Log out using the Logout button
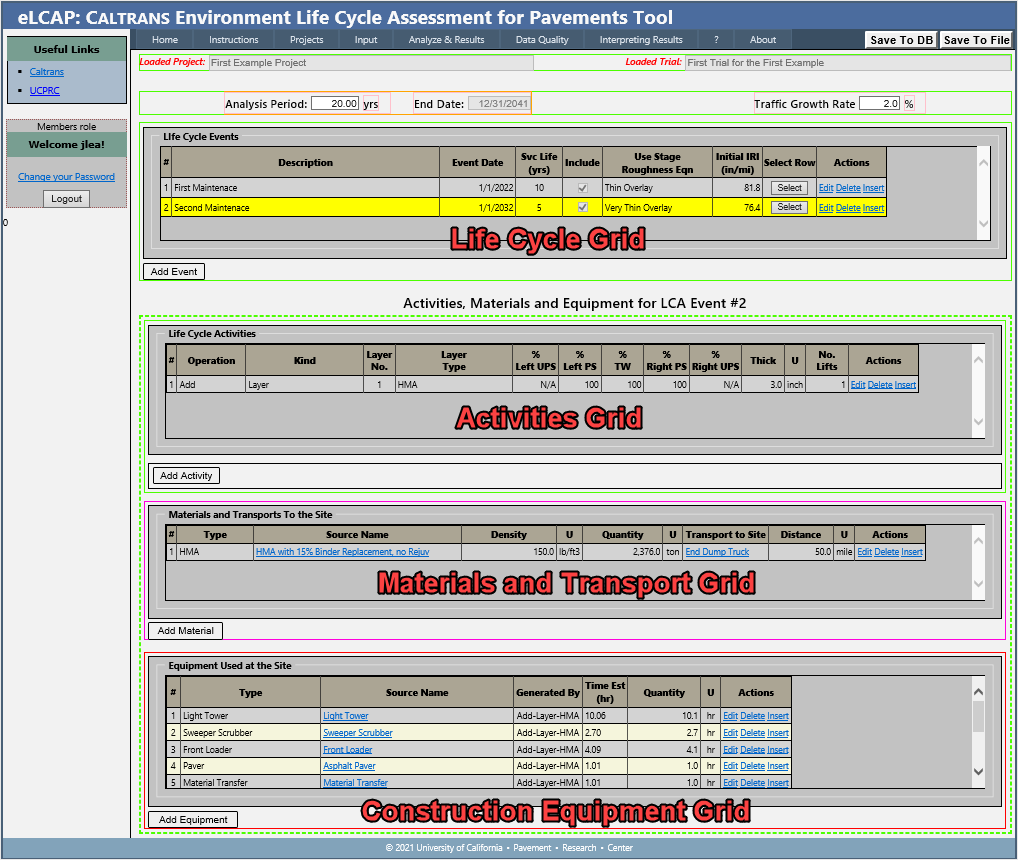 click(x=67, y=199)
